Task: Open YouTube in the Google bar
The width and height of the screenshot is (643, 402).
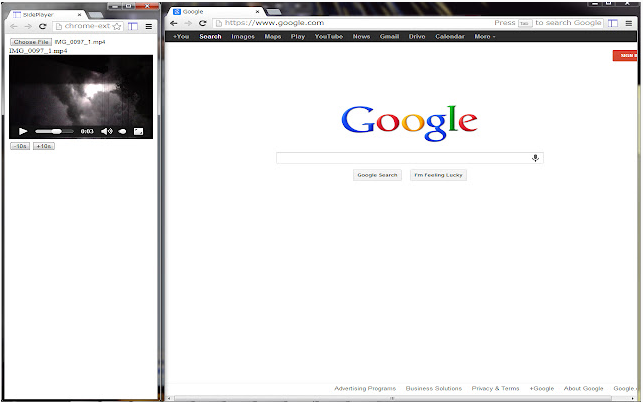Action: (329, 37)
